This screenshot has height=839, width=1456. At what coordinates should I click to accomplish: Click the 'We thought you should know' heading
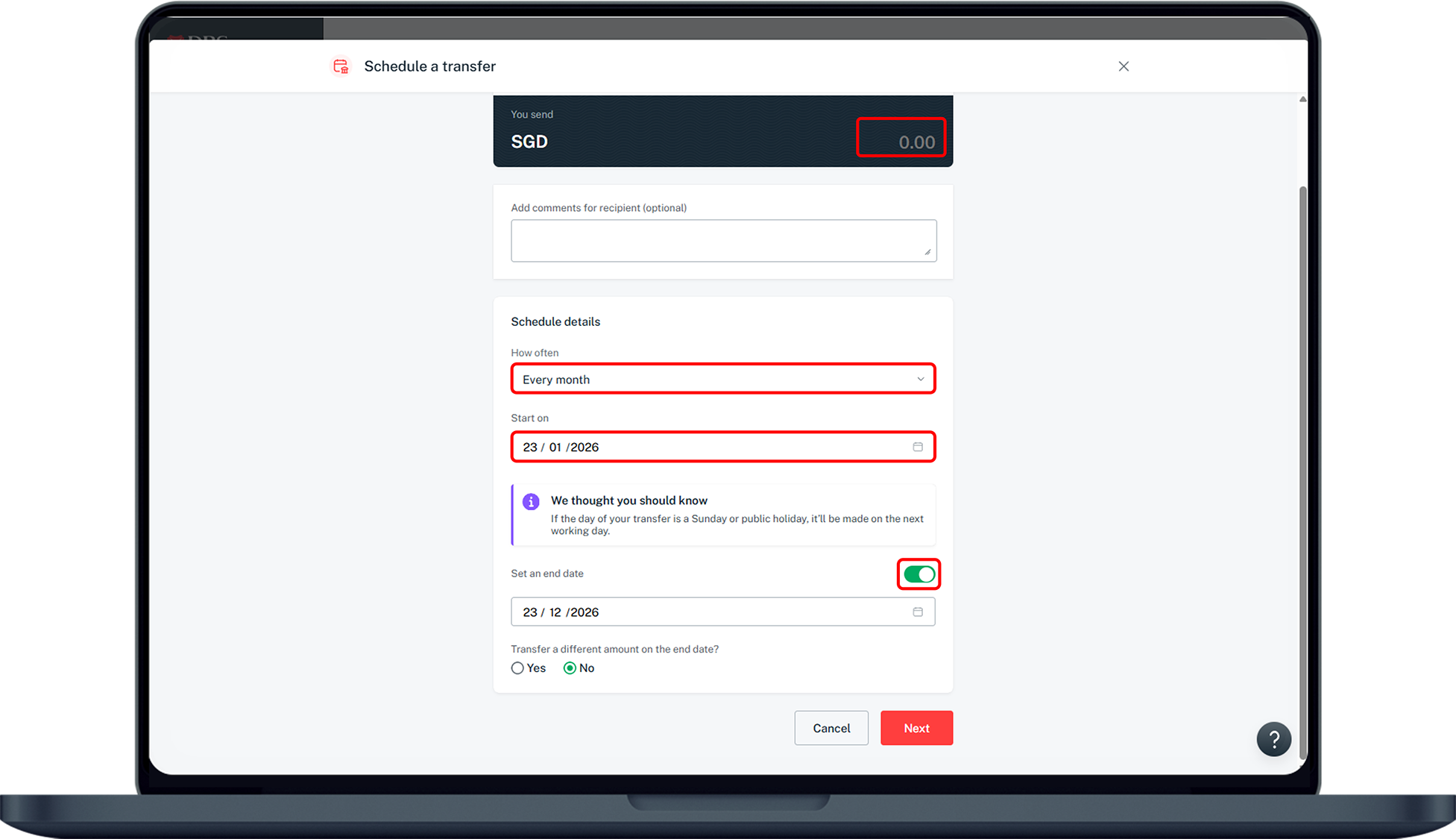(x=629, y=500)
